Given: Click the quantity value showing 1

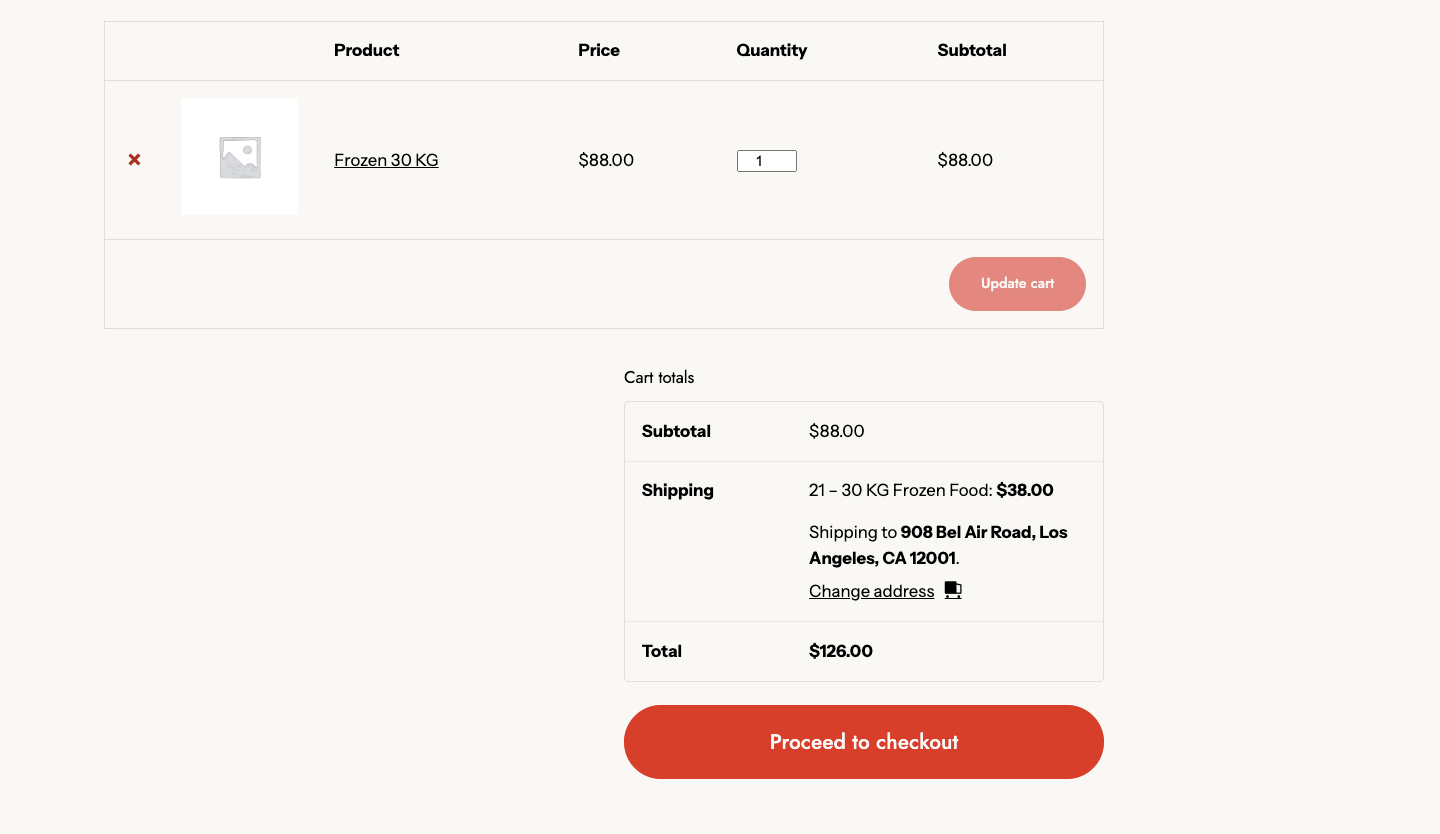Looking at the screenshot, I should coord(766,160).
